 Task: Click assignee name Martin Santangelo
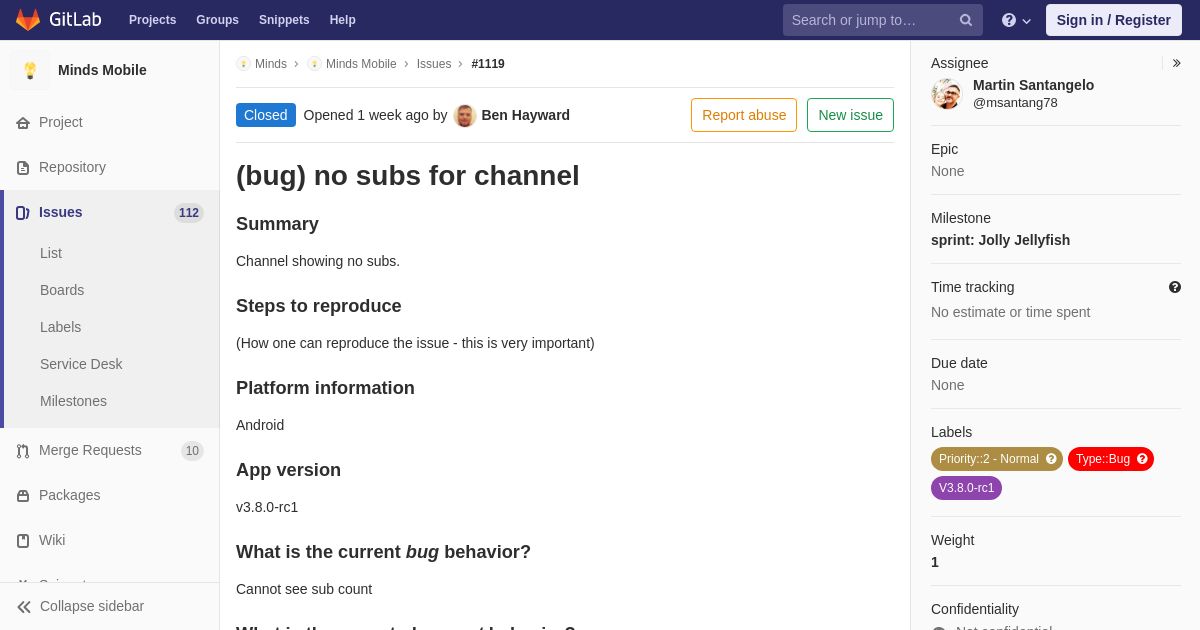click(x=1033, y=85)
